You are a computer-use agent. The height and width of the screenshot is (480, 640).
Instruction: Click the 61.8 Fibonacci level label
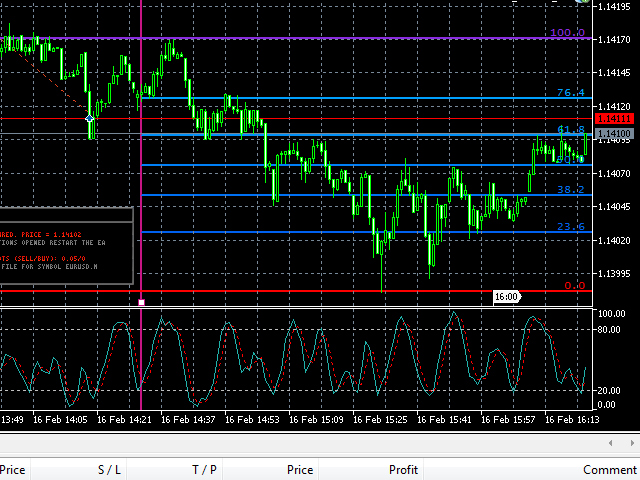click(571, 129)
